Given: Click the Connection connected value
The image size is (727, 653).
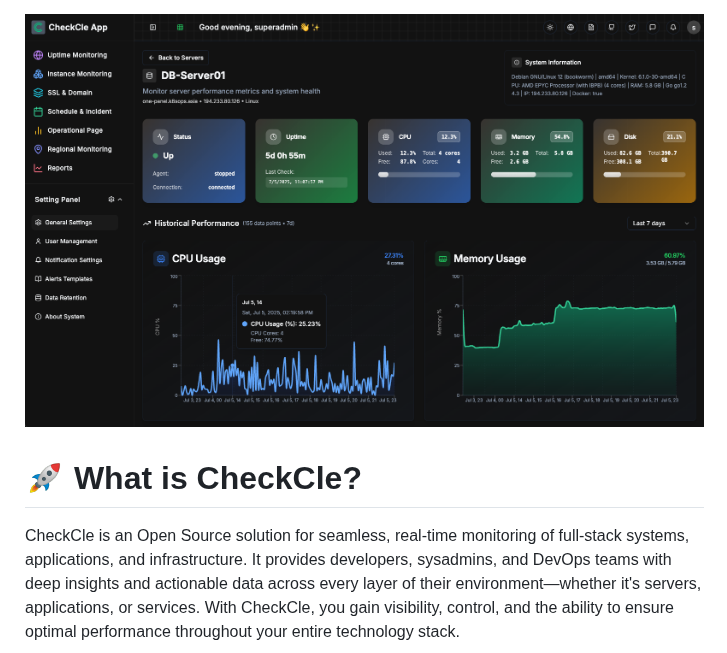Looking at the screenshot, I should [222, 187].
